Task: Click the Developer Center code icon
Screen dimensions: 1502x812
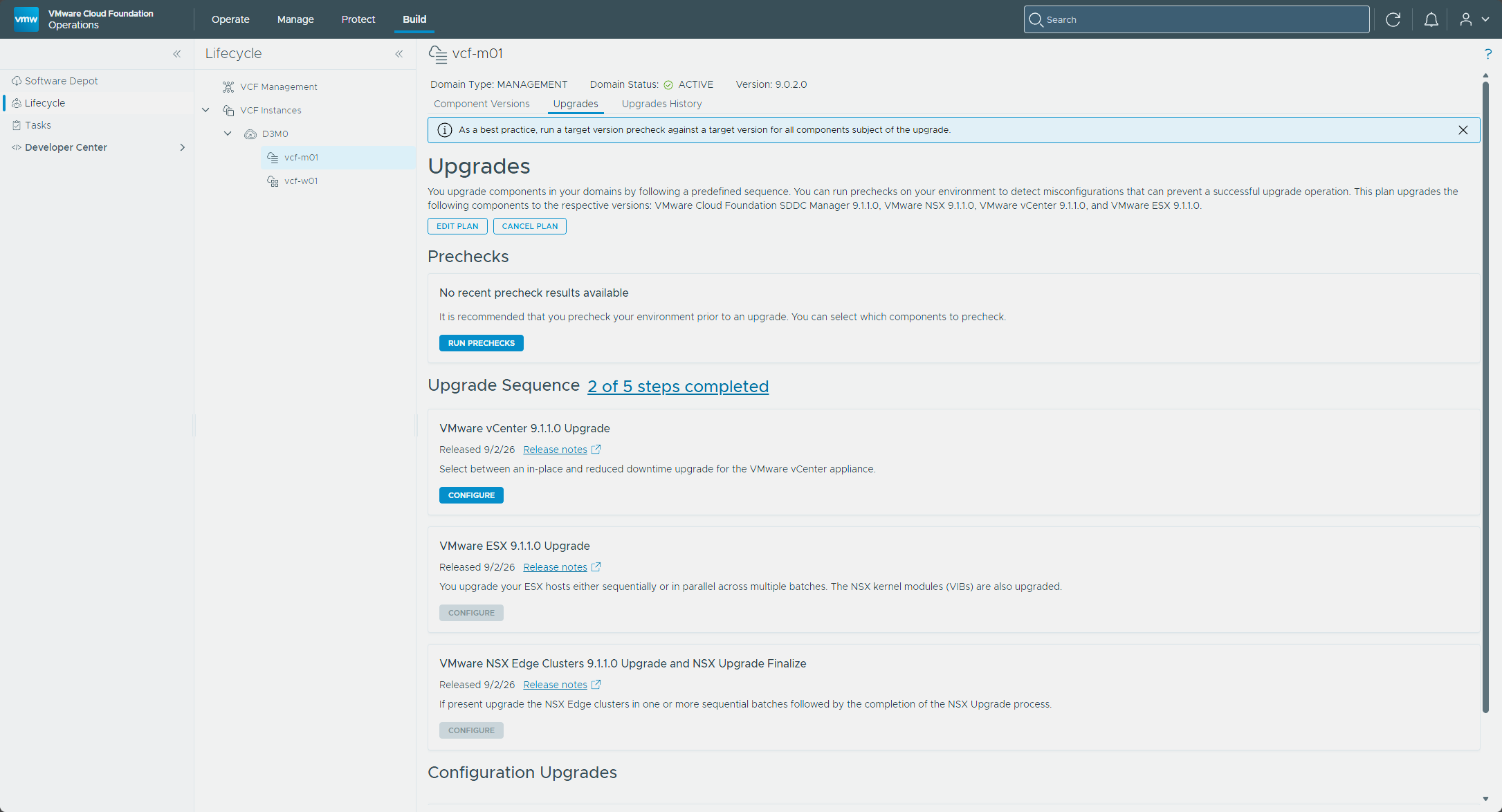Action: coord(17,147)
